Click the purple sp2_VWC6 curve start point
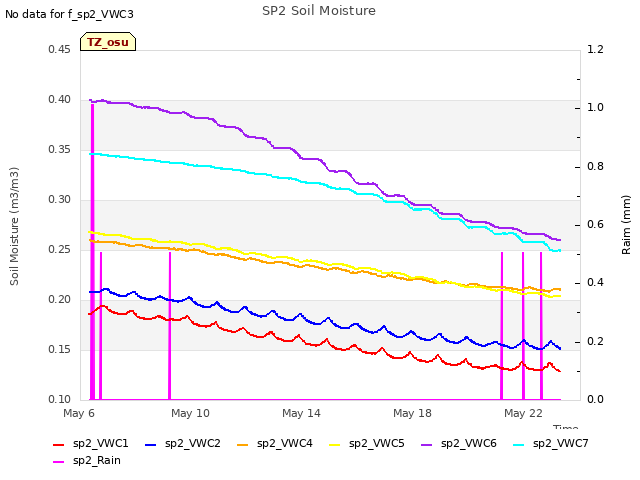Image resolution: width=640 pixels, height=480 pixels. pos(90,100)
